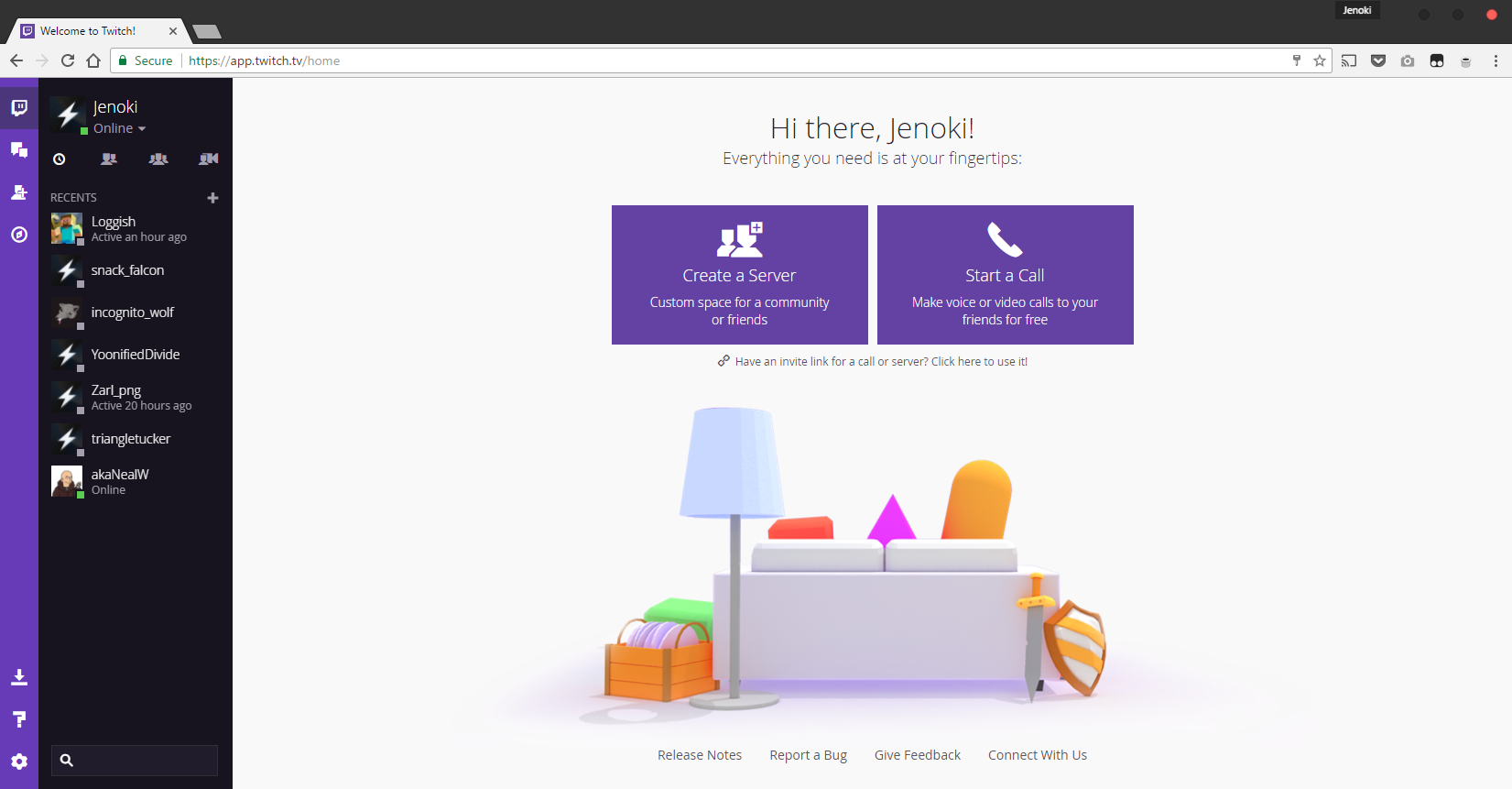
Task: Click the address bar URL
Action: click(x=264, y=60)
